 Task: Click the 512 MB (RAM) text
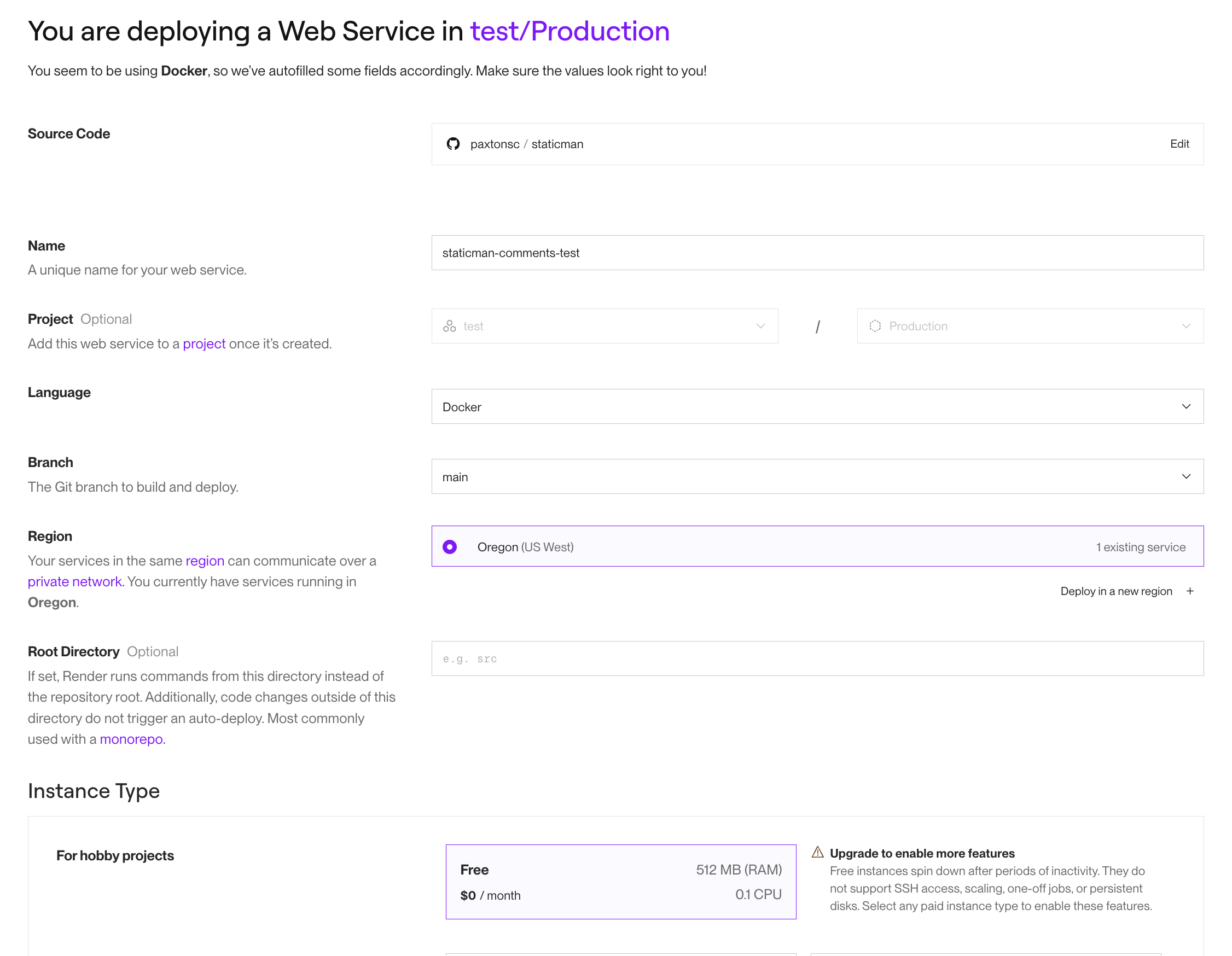click(739, 870)
